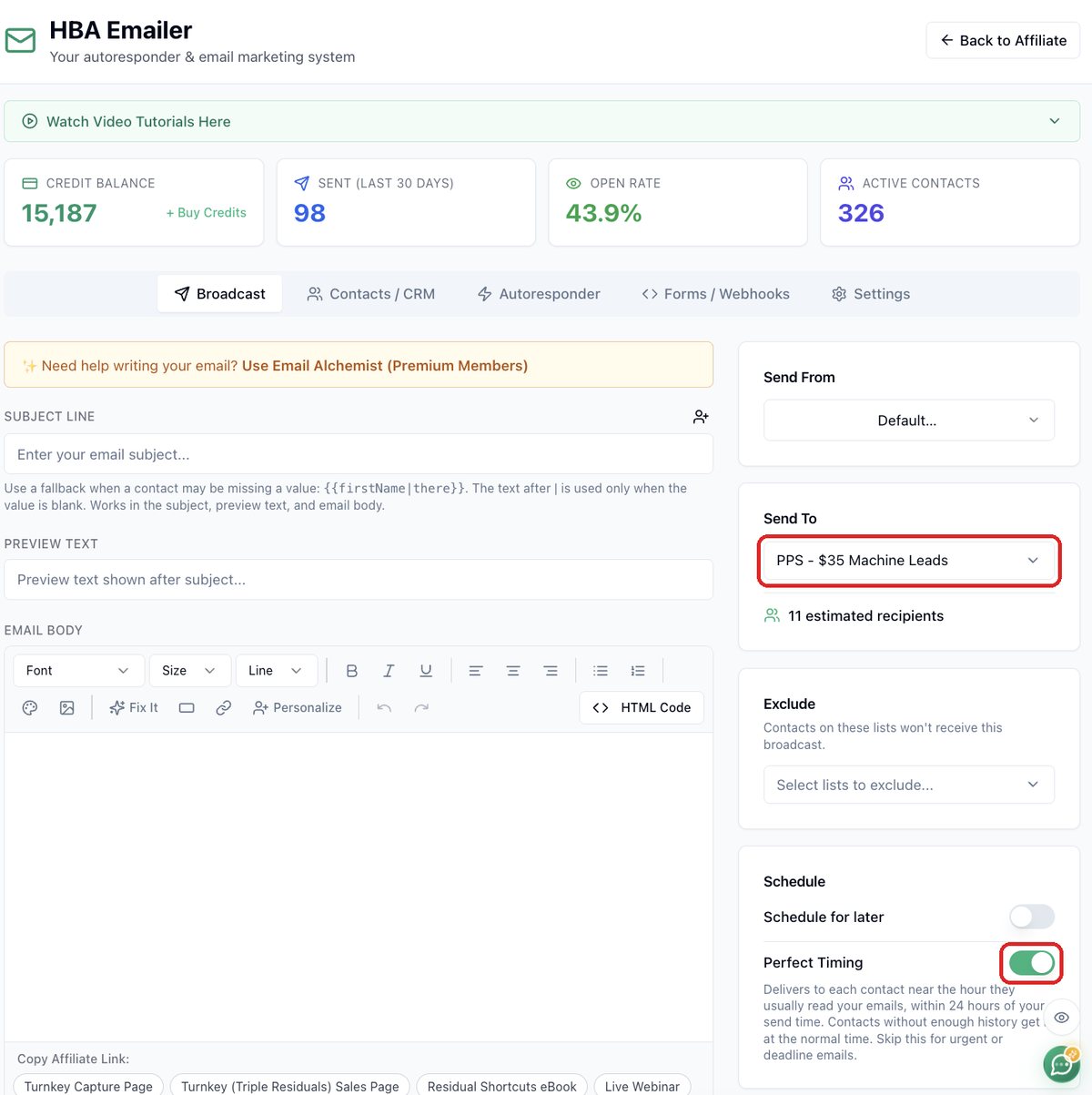Align email body text right
Screen dimensions: 1092x1095
(x=551, y=671)
